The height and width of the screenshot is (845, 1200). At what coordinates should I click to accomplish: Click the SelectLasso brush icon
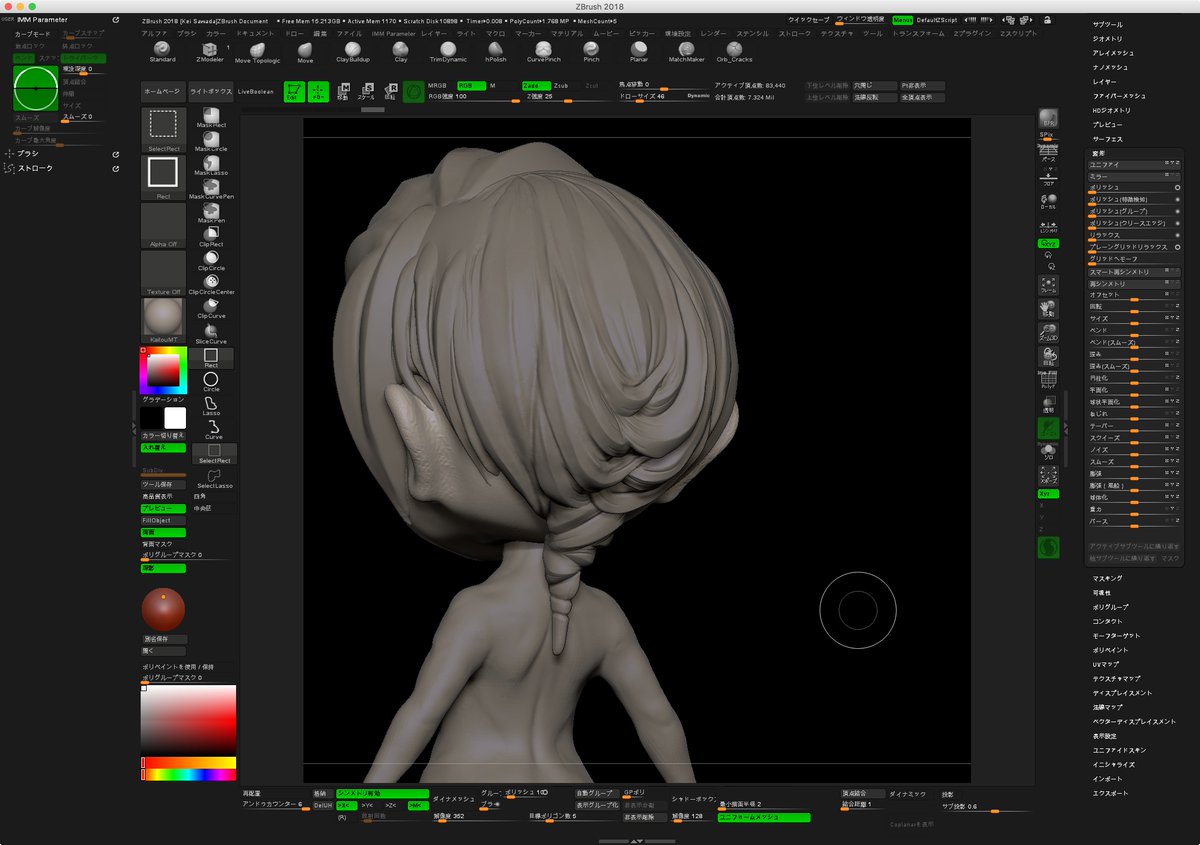click(214, 478)
